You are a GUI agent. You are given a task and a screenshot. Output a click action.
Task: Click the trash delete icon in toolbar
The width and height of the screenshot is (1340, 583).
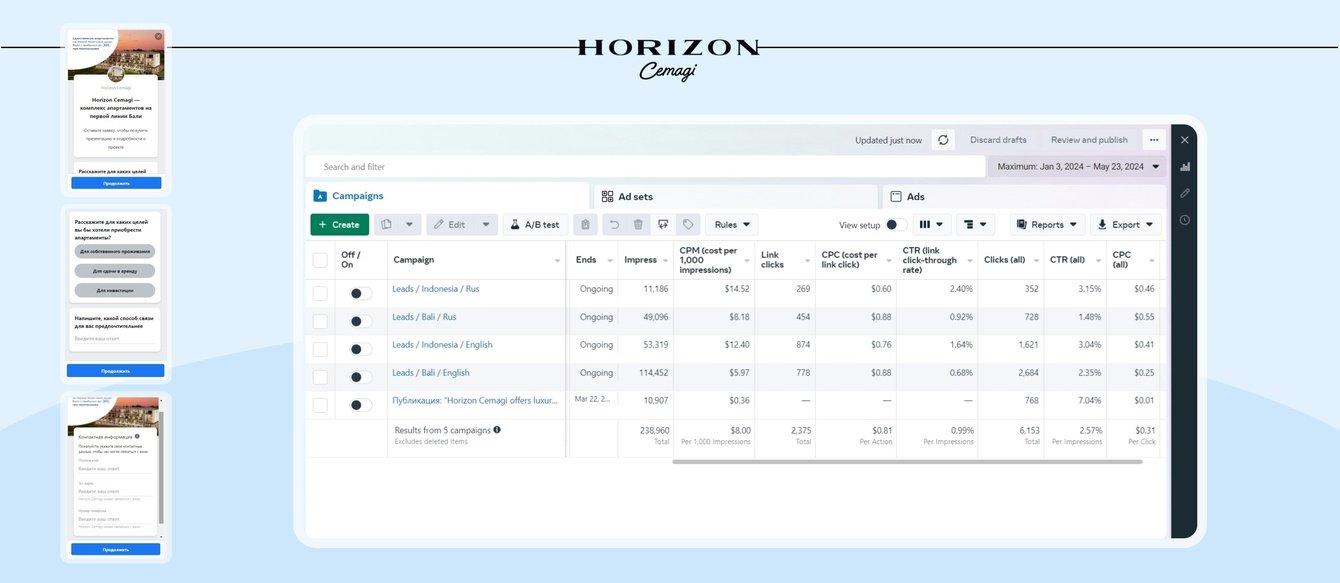[638, 225]
